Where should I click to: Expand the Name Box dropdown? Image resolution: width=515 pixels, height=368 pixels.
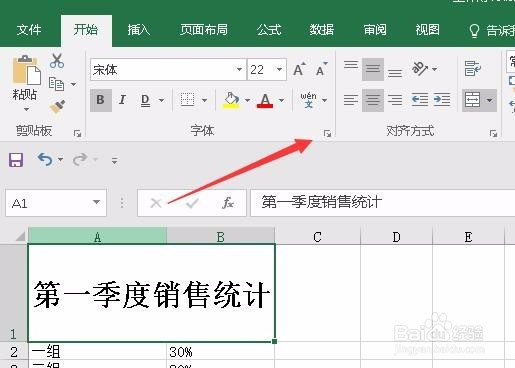click(96, 202)
